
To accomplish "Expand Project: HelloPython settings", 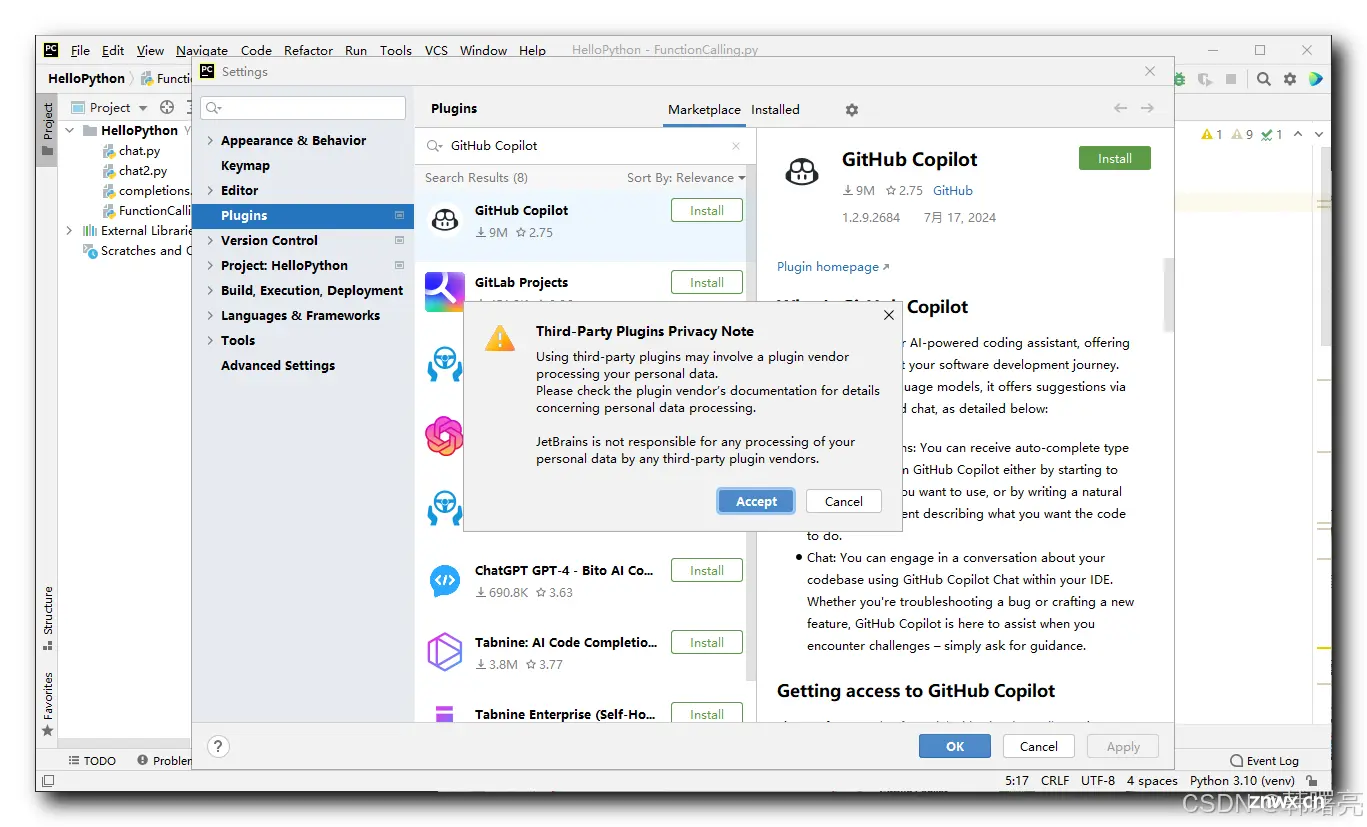I will (x=210, y=266).
